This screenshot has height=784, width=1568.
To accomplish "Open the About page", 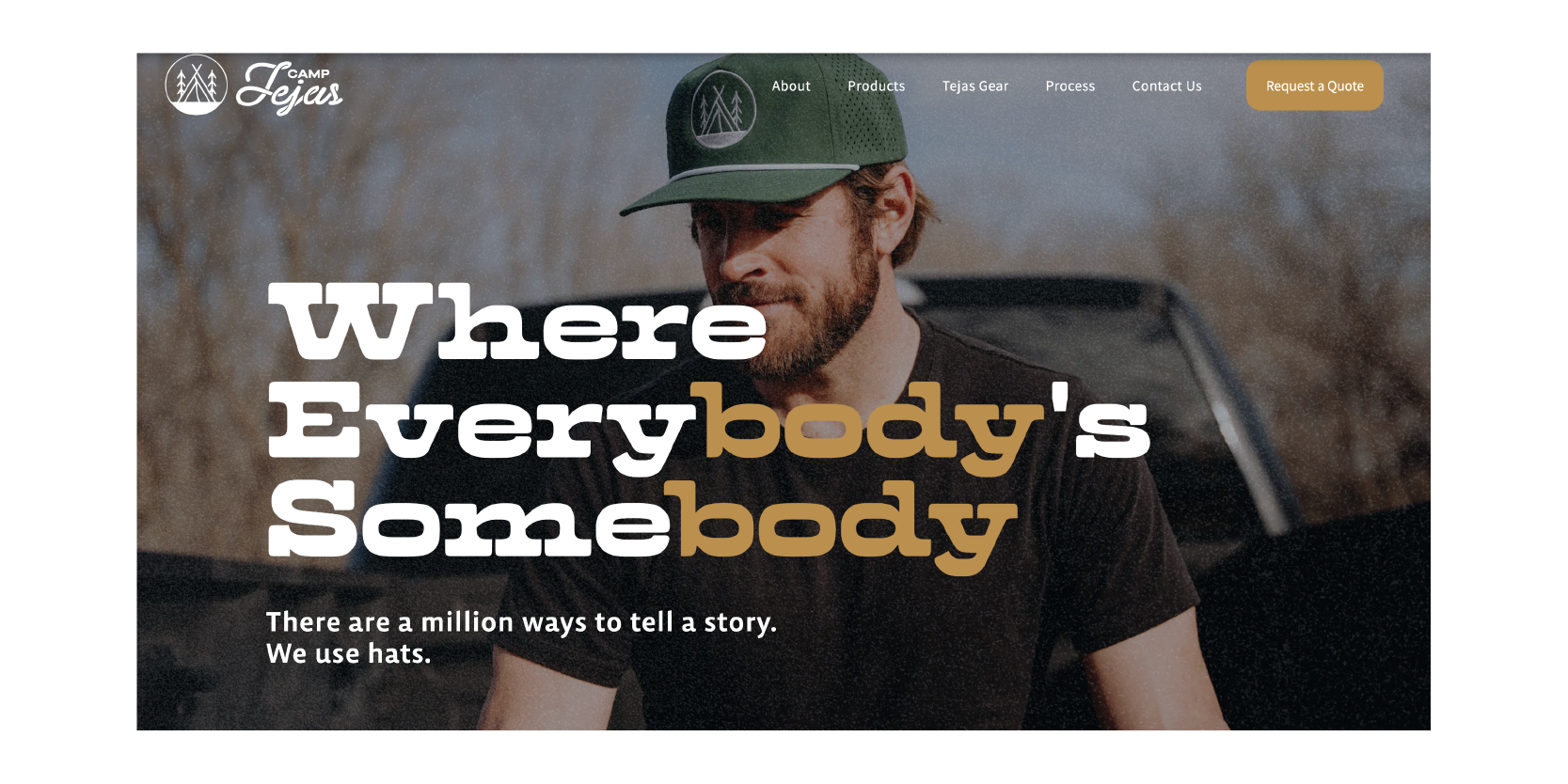I will click(x=791, y=86).
